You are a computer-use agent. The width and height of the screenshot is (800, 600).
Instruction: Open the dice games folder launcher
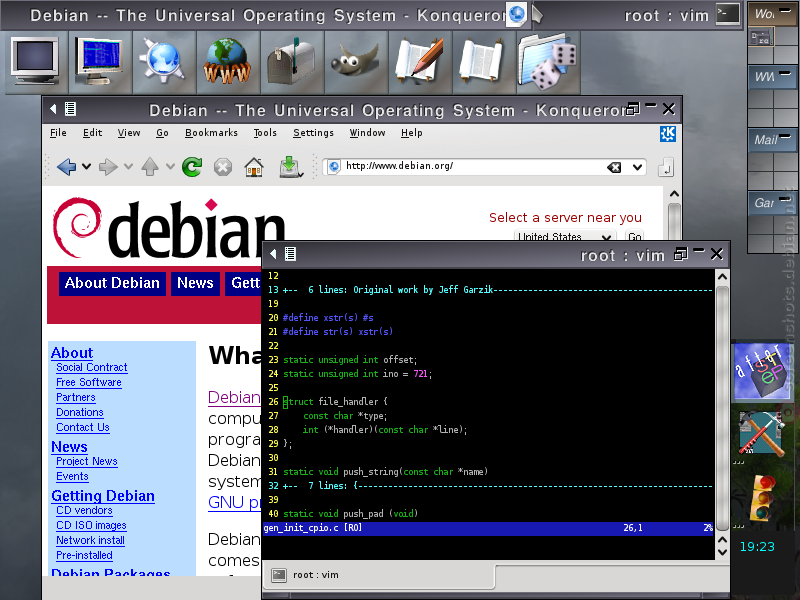pos(547,62)
